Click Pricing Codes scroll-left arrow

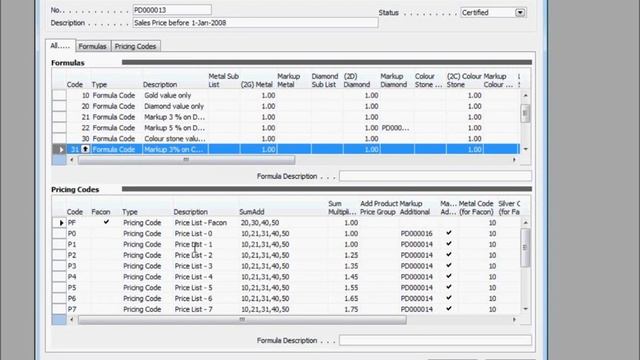point(72,320)
